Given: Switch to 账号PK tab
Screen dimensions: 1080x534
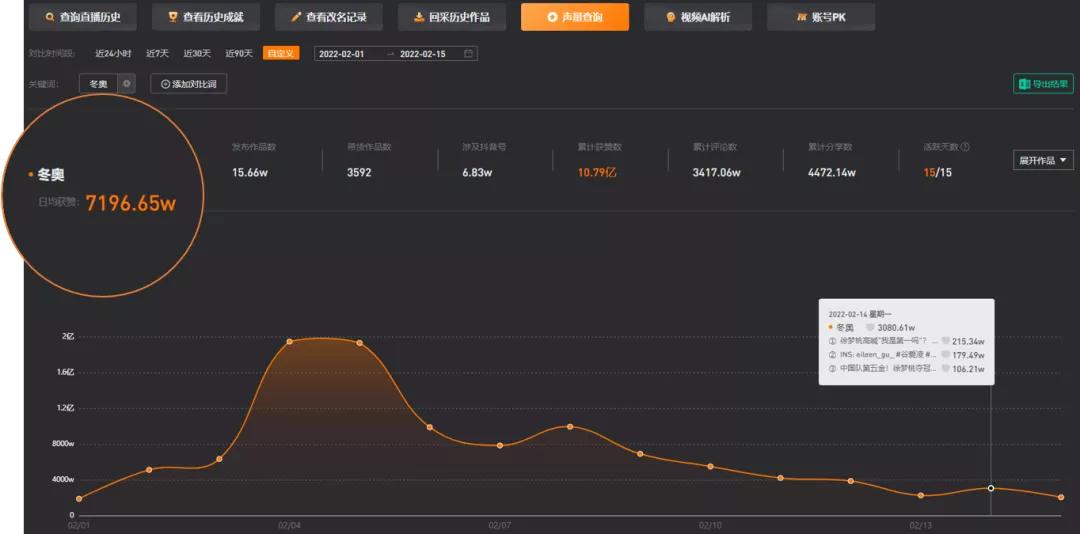Looking at the screenshot, I should click(x=821, y=17).
